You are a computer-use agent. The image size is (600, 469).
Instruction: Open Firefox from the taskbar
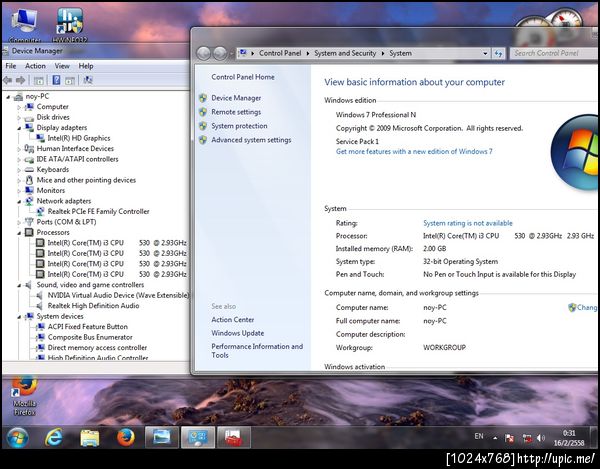(x=126, y=437)
